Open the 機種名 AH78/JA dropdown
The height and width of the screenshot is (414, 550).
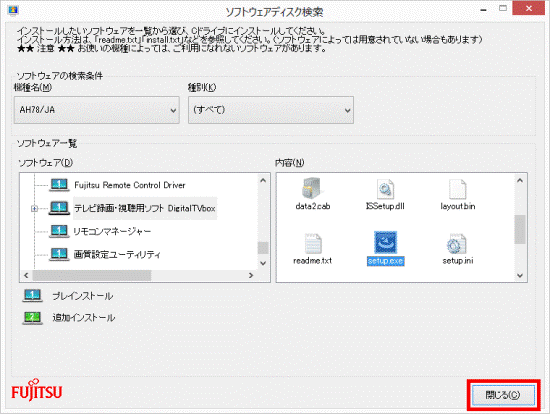(x=96, y=110)
